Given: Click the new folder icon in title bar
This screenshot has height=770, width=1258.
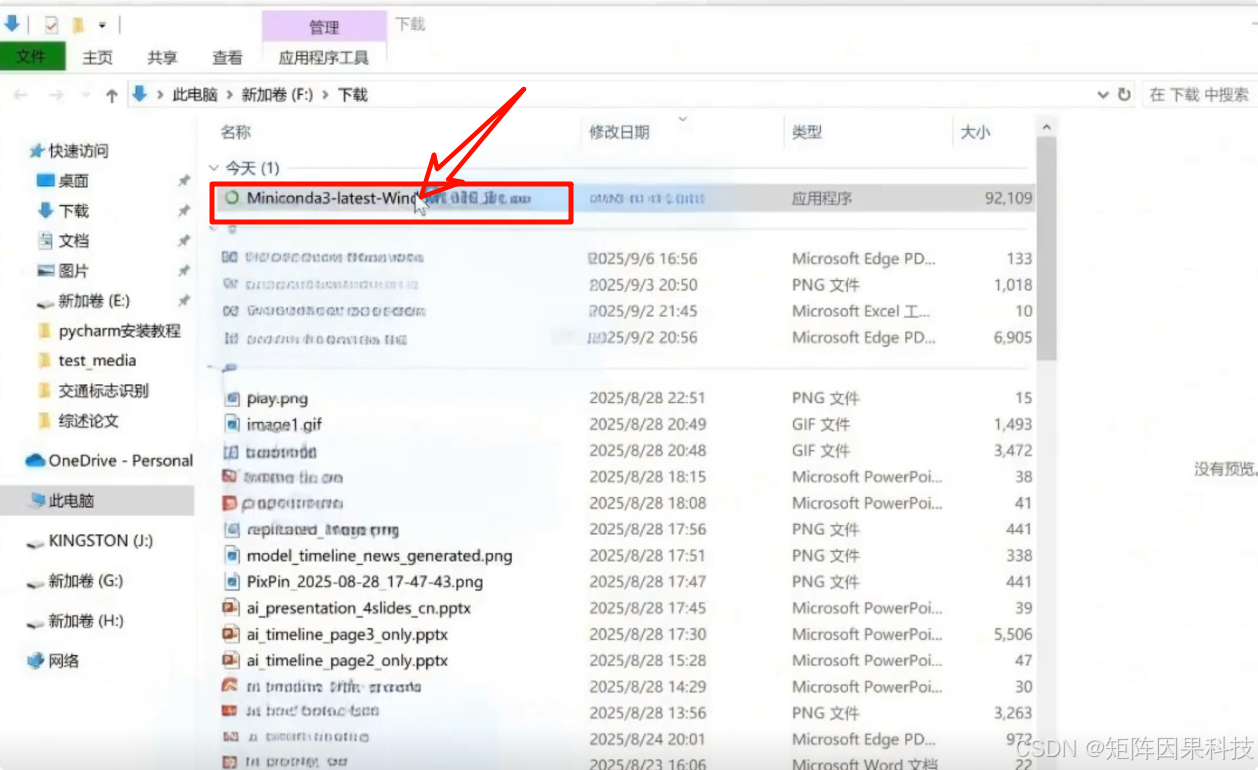Looking at the screenshot, I should (x=77, y=24).
